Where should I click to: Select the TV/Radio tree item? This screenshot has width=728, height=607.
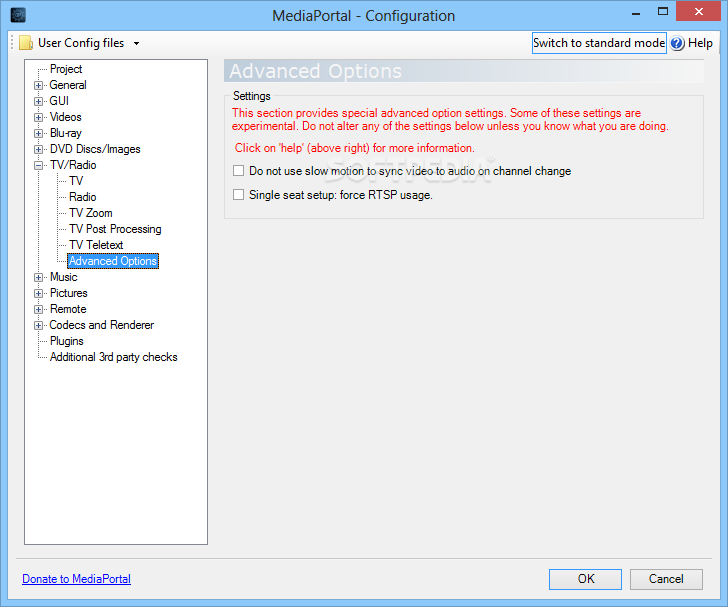[x=73, y=165]
